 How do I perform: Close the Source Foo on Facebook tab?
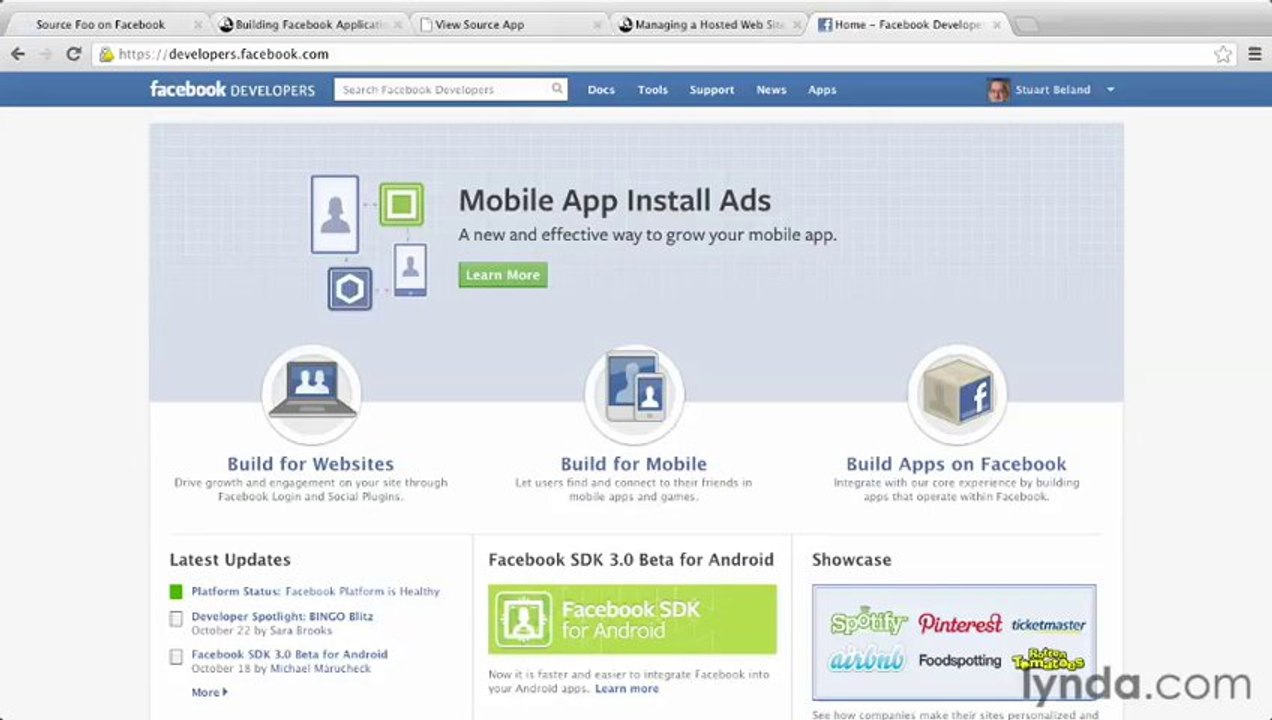tap(198, 25)
